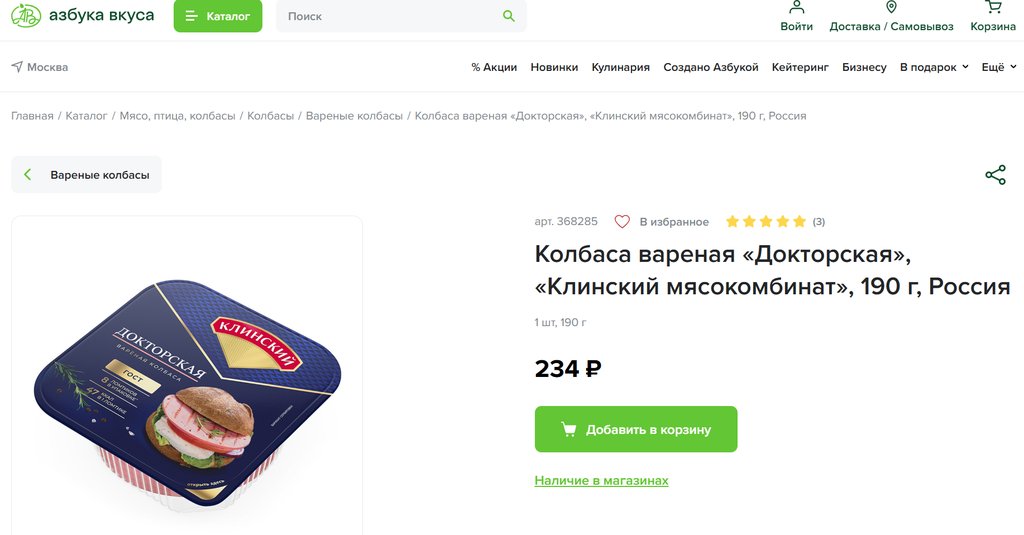The image size is (1024, 535).
Task: Click the Азбука вкуса logo
Action: point(82,16)
